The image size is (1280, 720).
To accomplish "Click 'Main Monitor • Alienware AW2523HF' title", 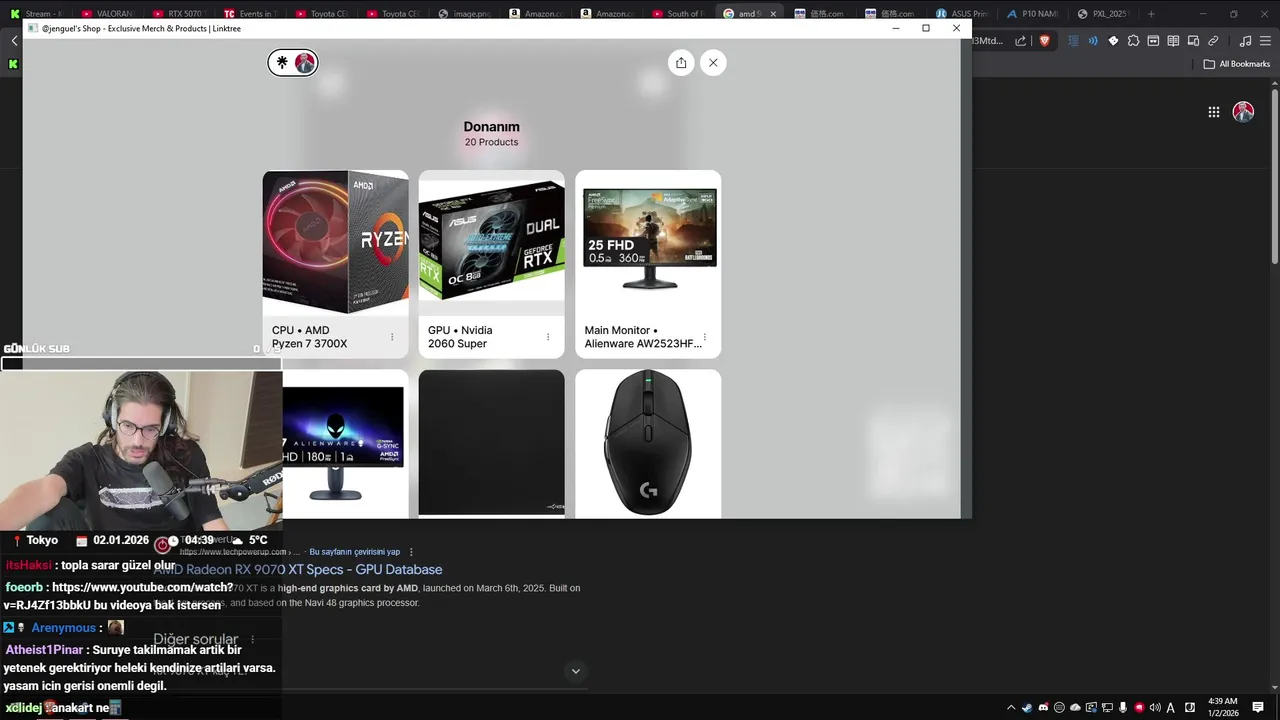I will tap(643, 337).
